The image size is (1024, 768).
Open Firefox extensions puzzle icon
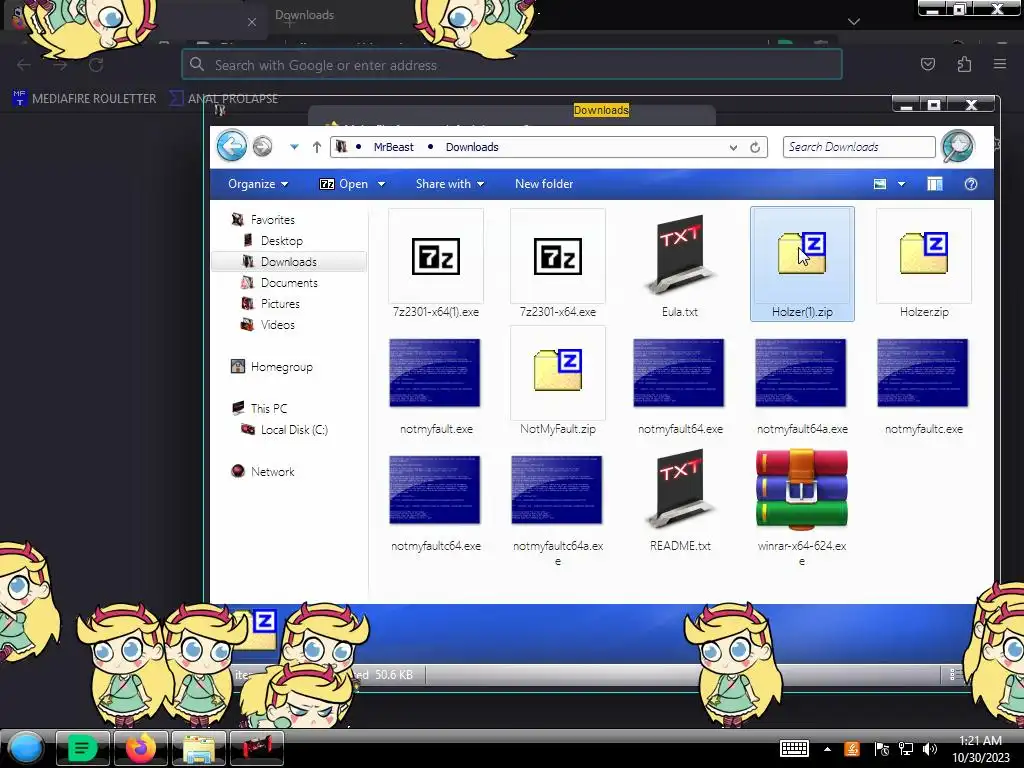(x=964, y=64)
